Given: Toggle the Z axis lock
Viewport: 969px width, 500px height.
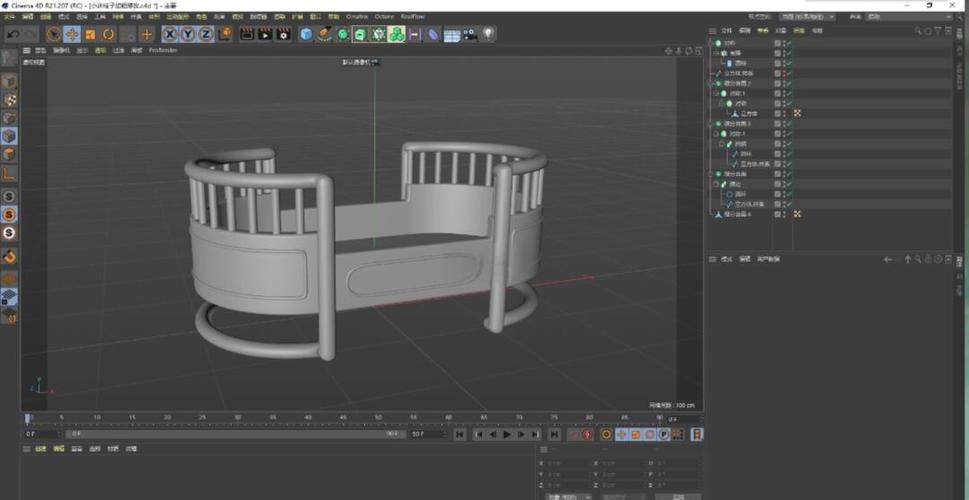Looking at the screenshot, I should (x=206, y=34).
